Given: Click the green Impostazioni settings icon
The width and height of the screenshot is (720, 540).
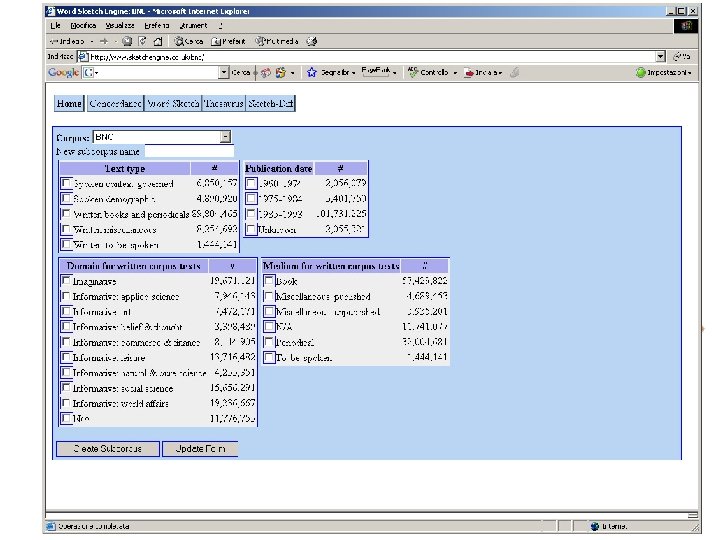Looking at the screenshot, I should point(641,73).
